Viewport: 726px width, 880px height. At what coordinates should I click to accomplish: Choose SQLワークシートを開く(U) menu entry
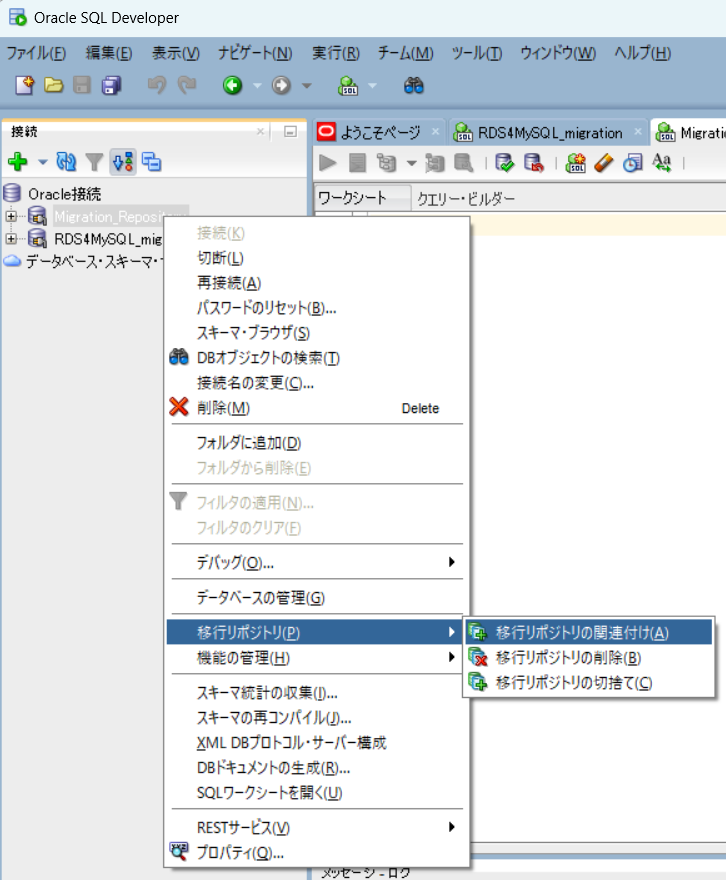(317, 792)
